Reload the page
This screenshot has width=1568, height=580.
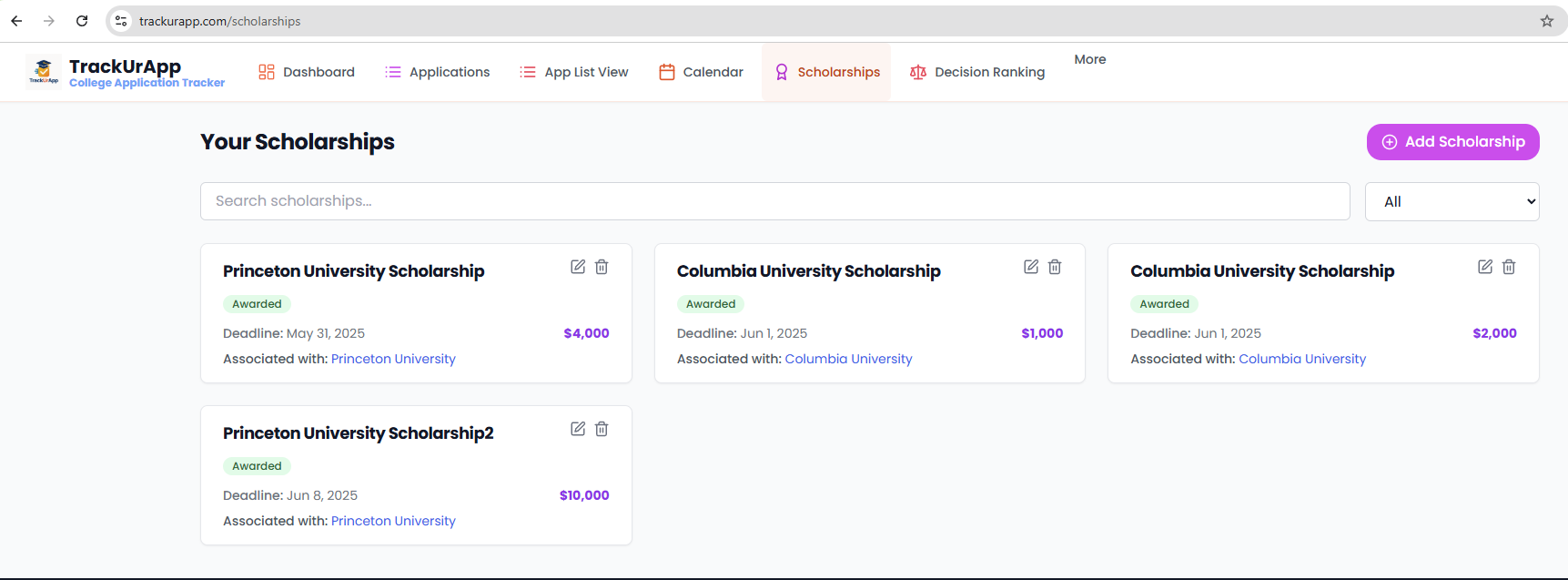82,21
